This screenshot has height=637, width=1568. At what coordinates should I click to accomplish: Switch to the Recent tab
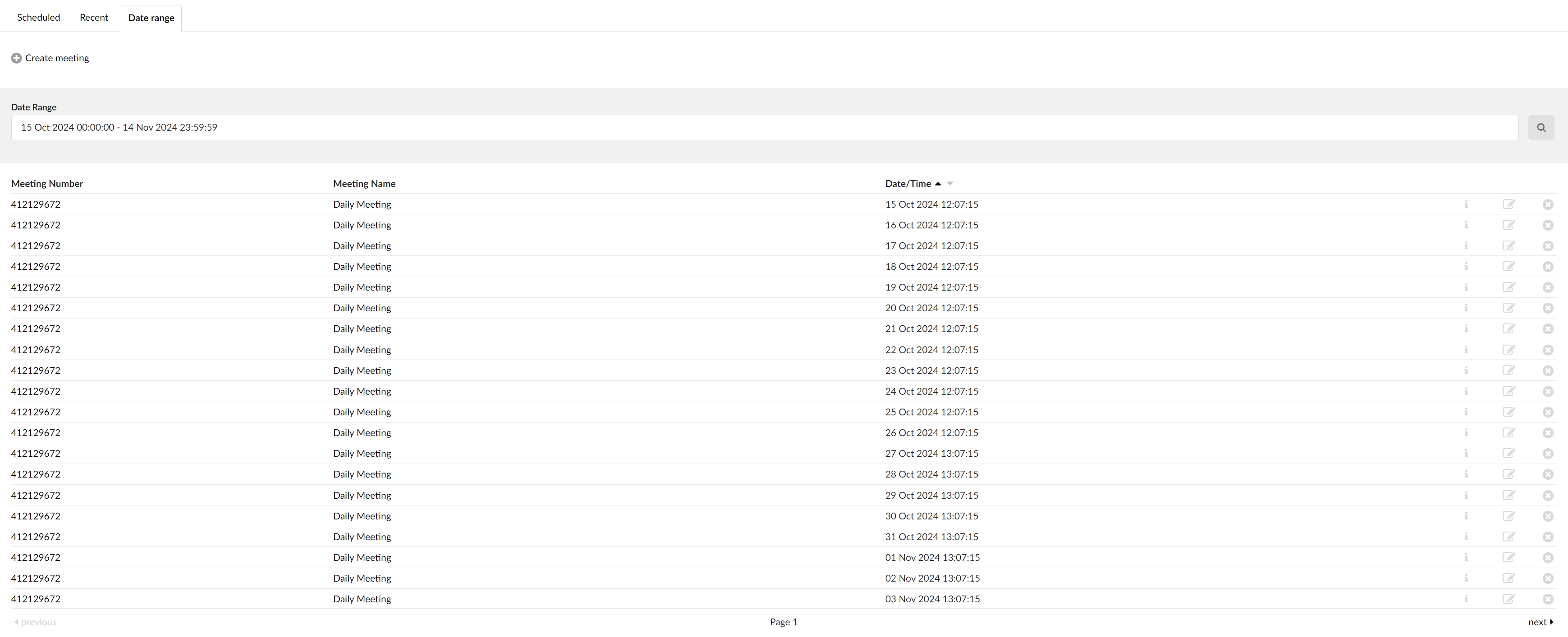tap(93, 17)
